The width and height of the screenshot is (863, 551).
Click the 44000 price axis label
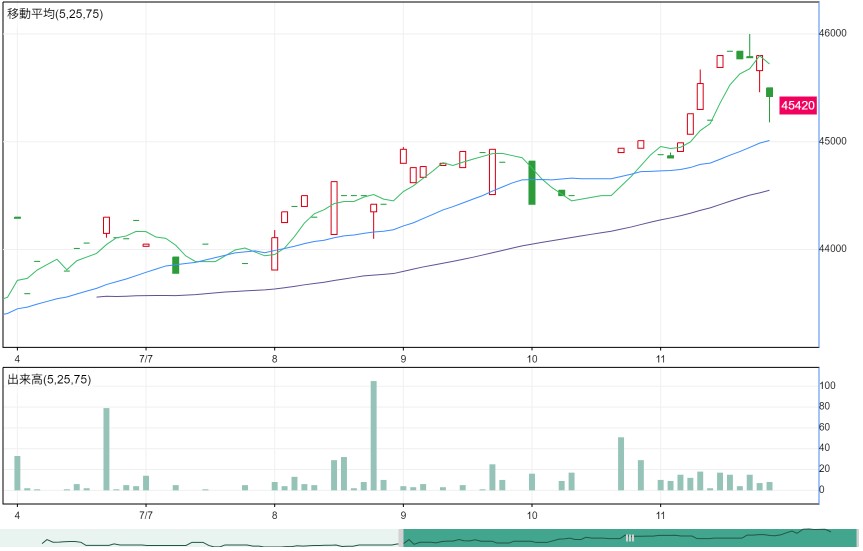833,248
